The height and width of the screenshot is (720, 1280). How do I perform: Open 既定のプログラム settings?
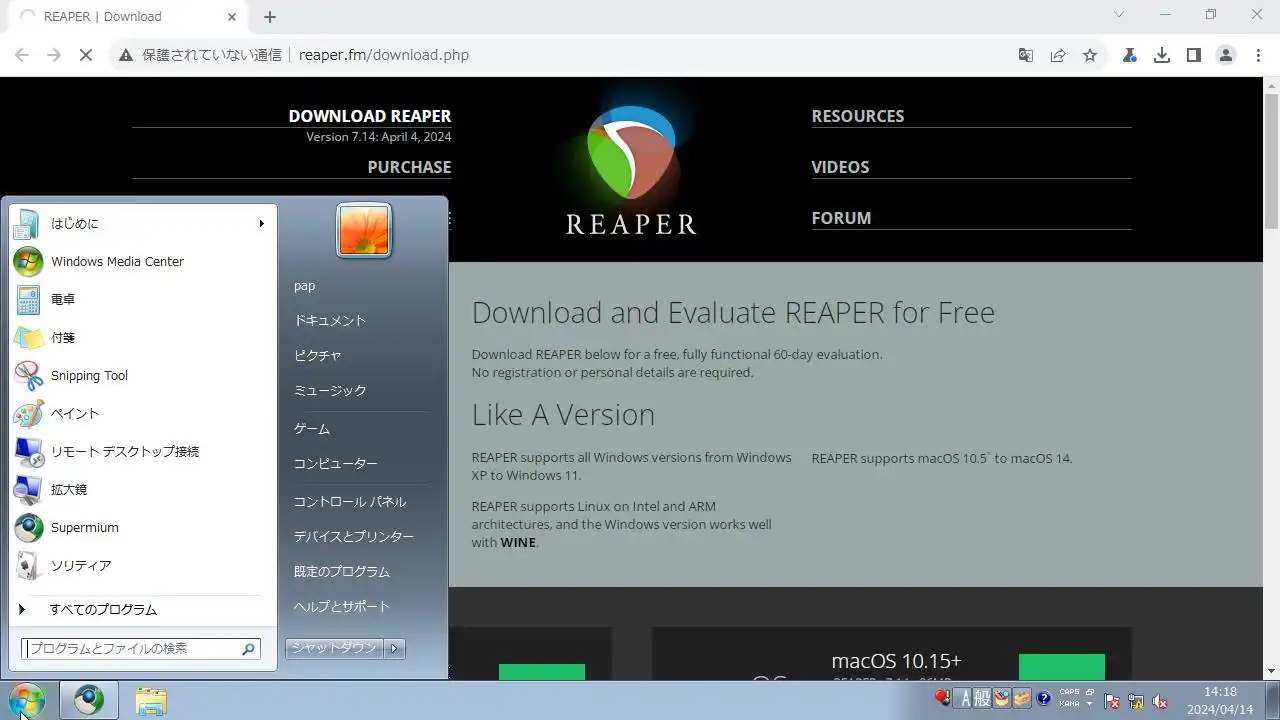tap(342, 572)
